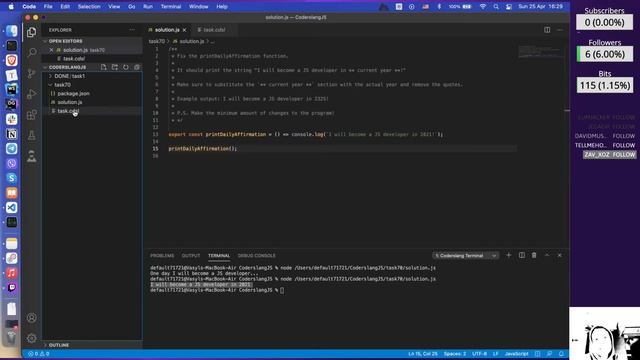The image size is (640, 360).
Task: Open Spotlight search in the macOS menu bar
Action: (x=496, y=7)
